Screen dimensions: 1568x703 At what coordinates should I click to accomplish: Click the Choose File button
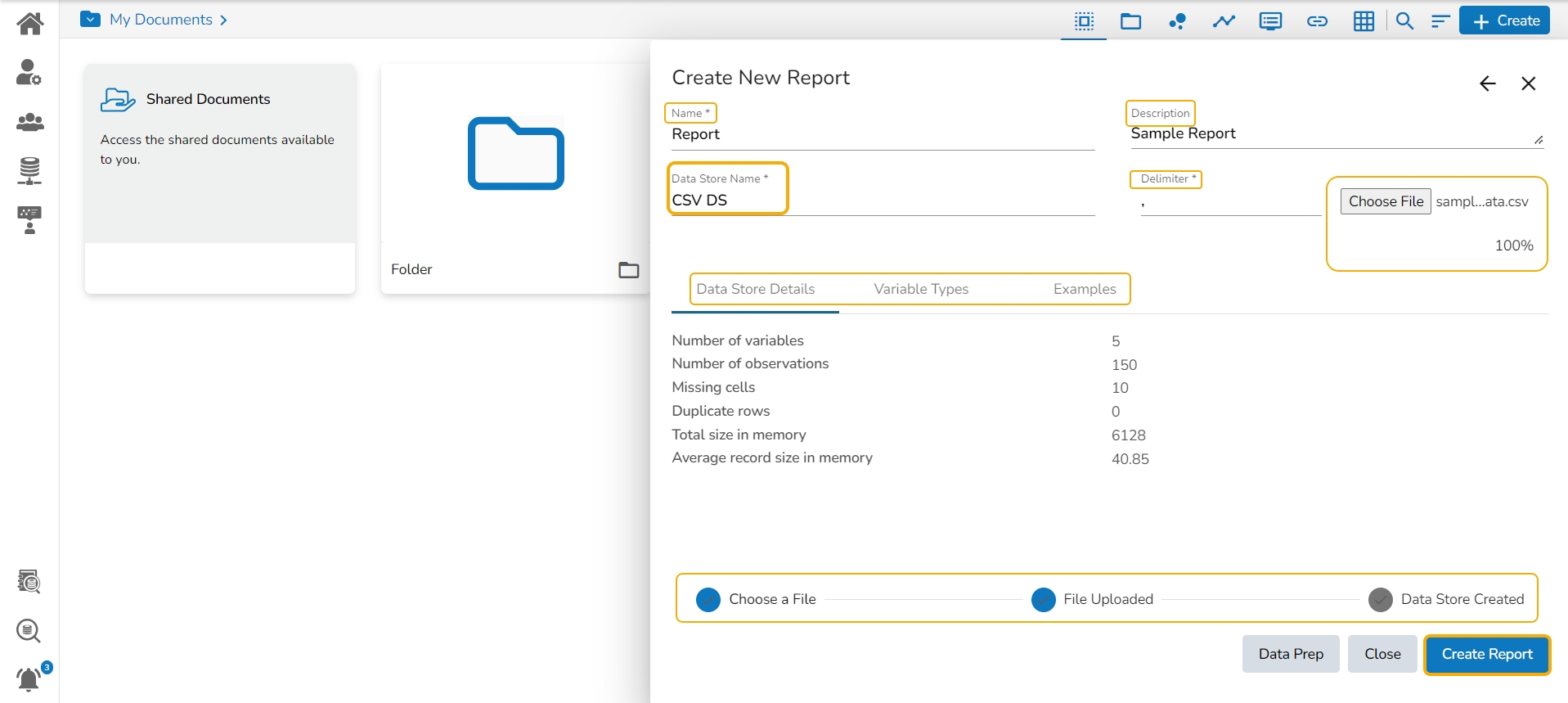click(x=1386, y=201)
